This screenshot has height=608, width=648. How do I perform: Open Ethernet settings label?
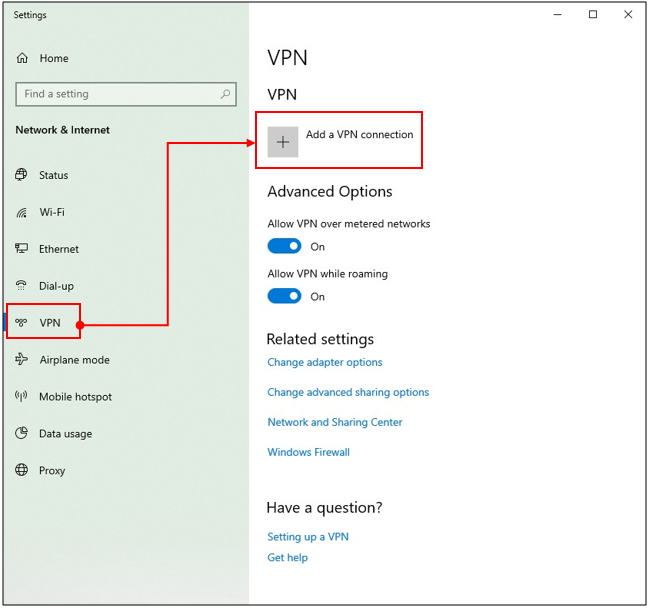coord(59,249)
